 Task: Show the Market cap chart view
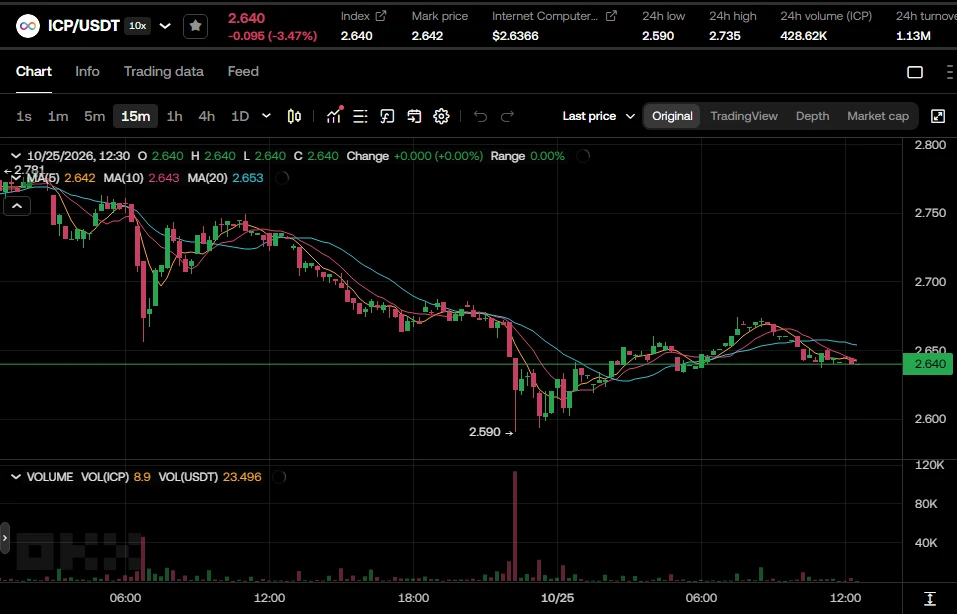[878, 116]
